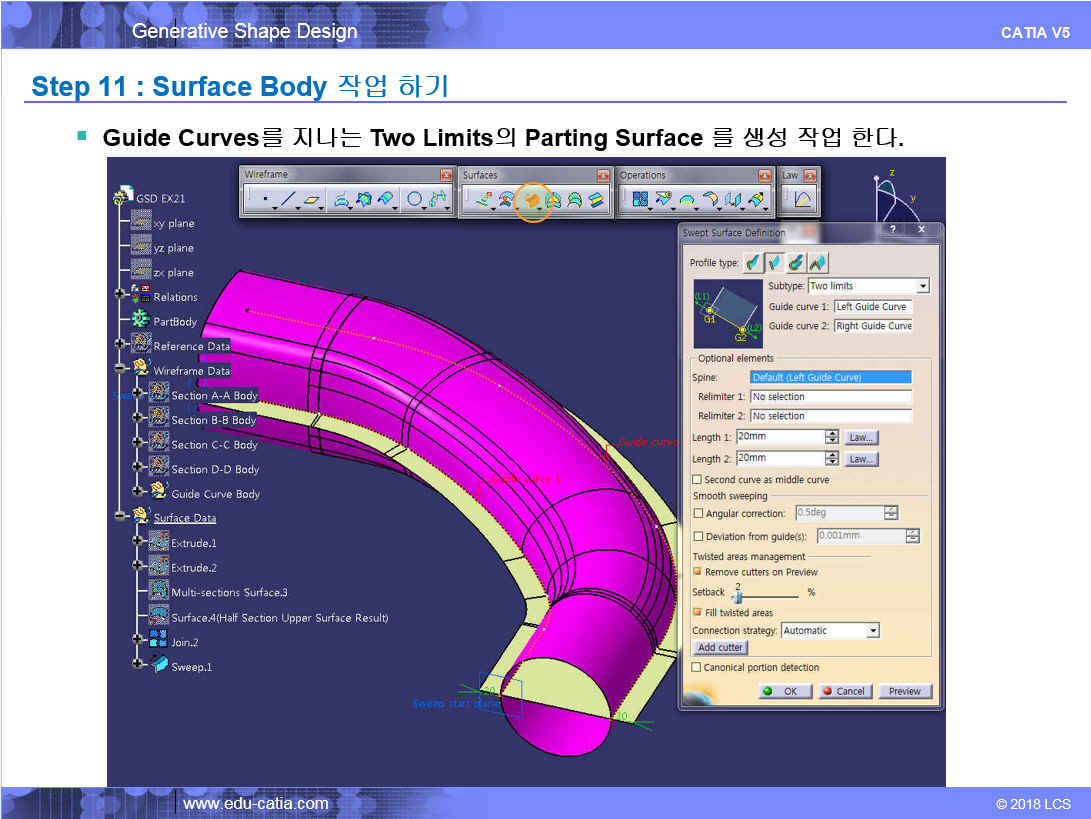Screen dimensions: 1091x819
Task: Open the Subtype dropdown showing Two limits
Action: tap(923, 286)
